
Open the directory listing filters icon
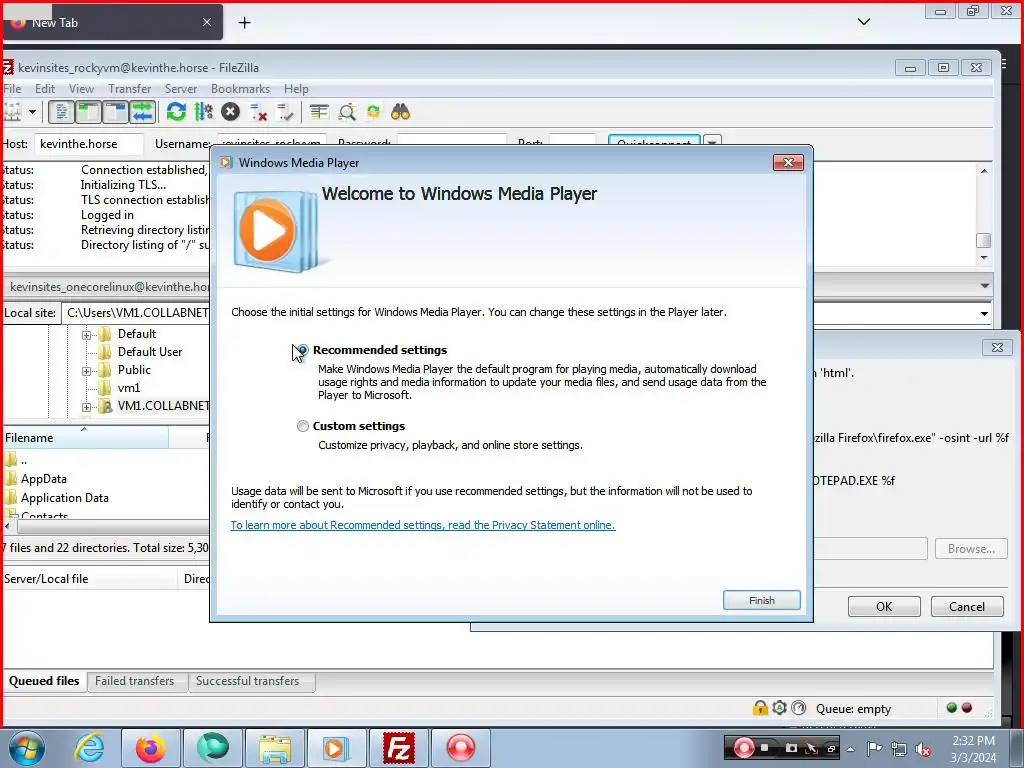point(319,112)
